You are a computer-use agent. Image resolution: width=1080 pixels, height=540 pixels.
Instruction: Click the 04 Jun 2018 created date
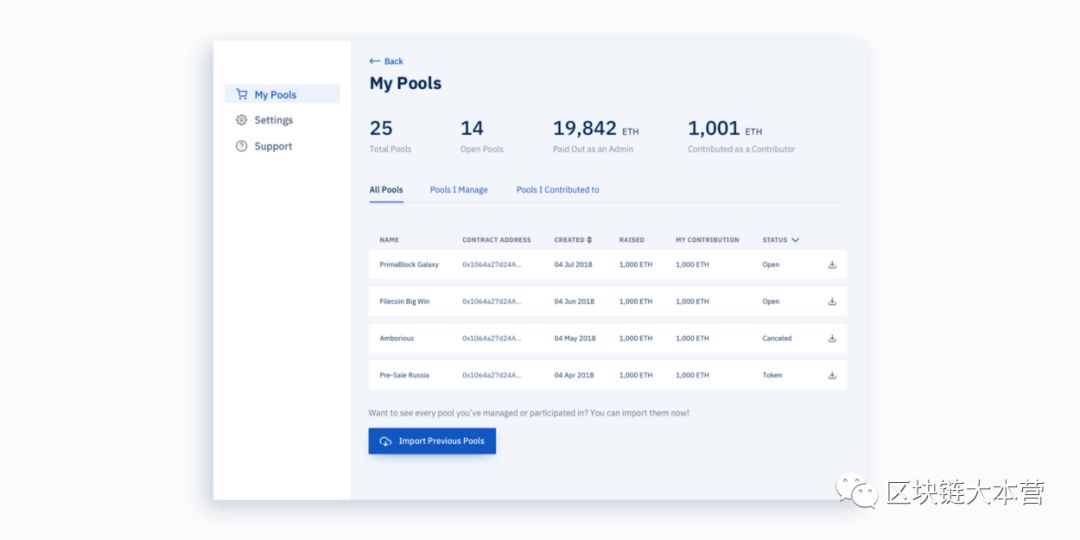[574, 301]
